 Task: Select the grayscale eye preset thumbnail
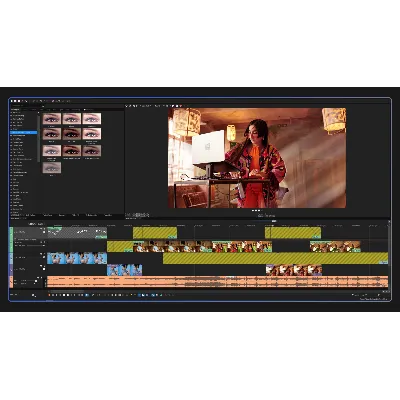coord(52,167)
